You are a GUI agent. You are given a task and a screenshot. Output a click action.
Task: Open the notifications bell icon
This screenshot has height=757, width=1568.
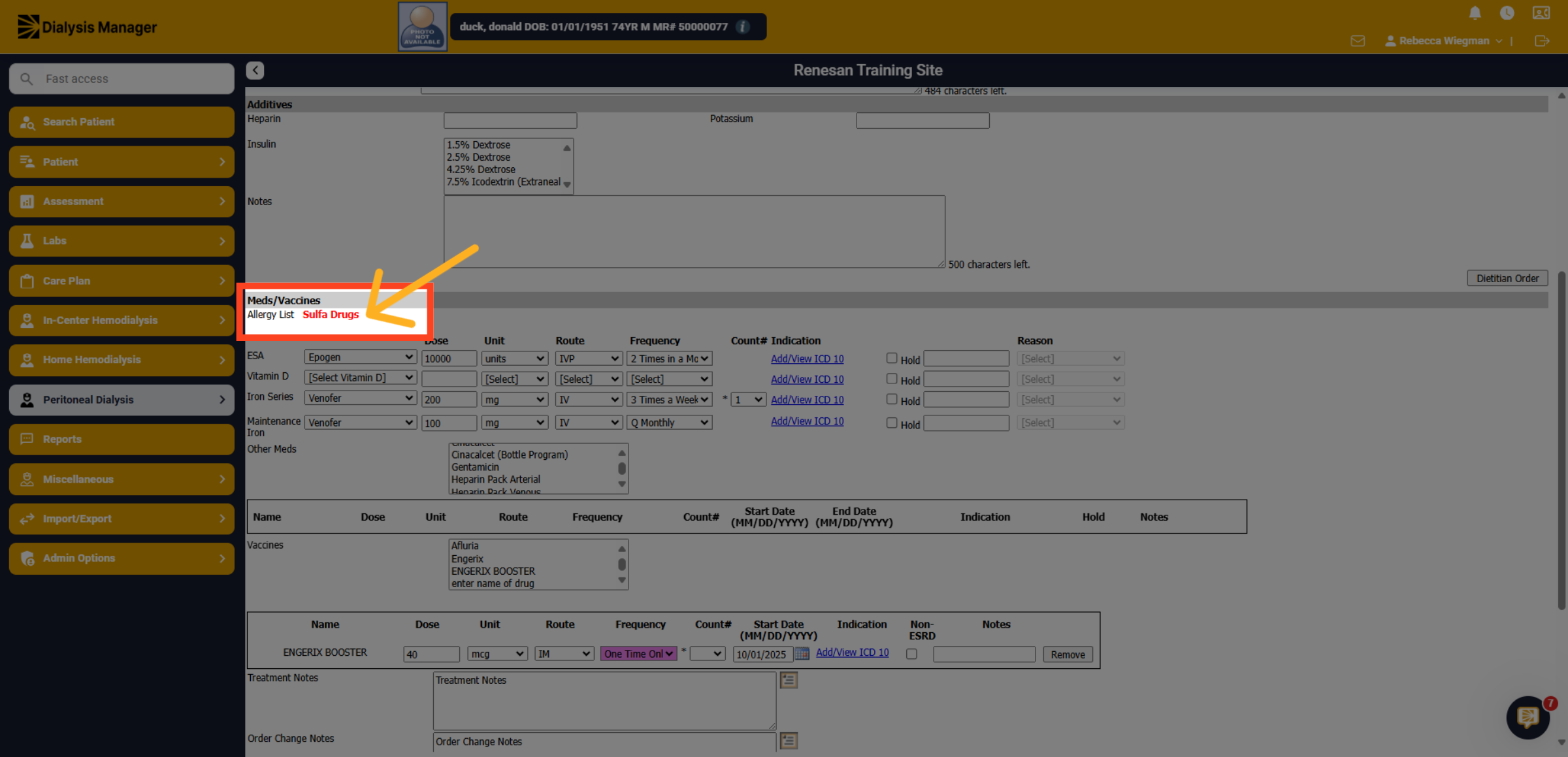point(1475,12)
